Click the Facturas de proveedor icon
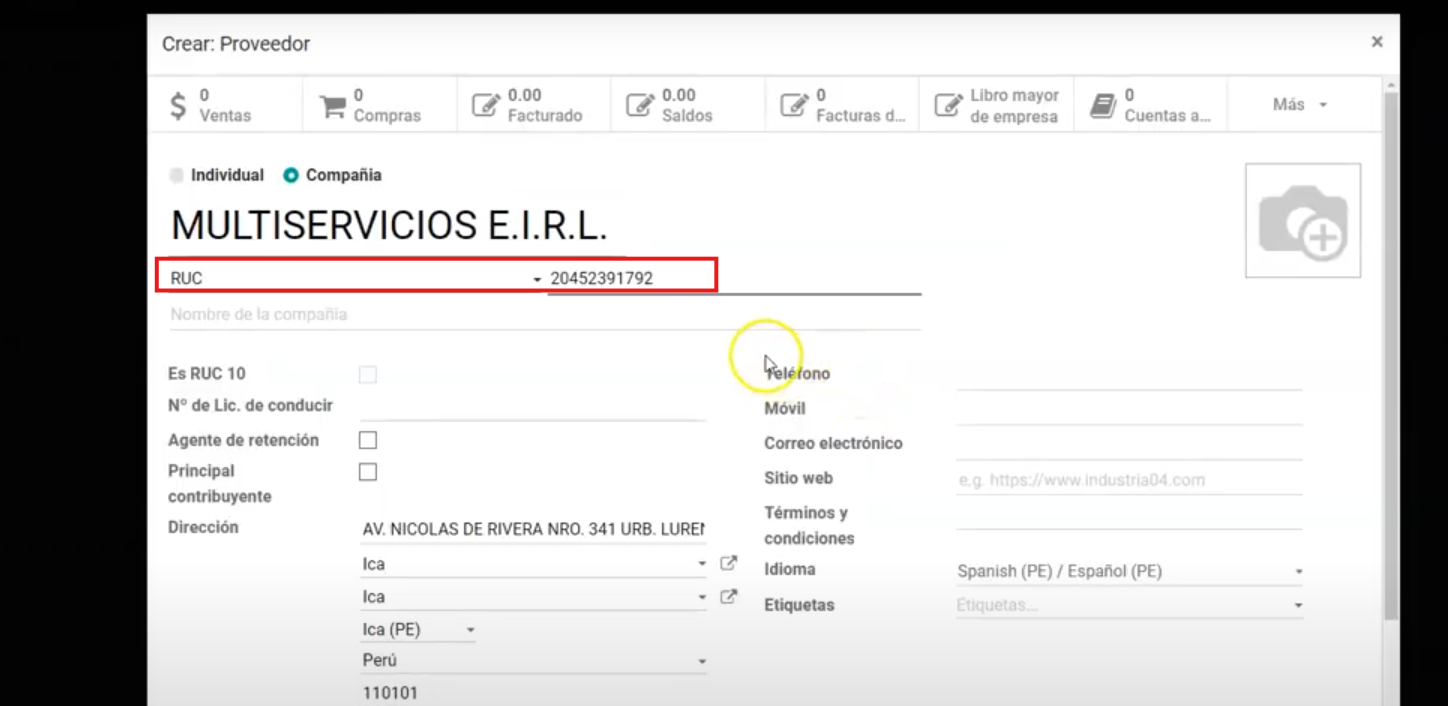 click(x=795, y=103)
